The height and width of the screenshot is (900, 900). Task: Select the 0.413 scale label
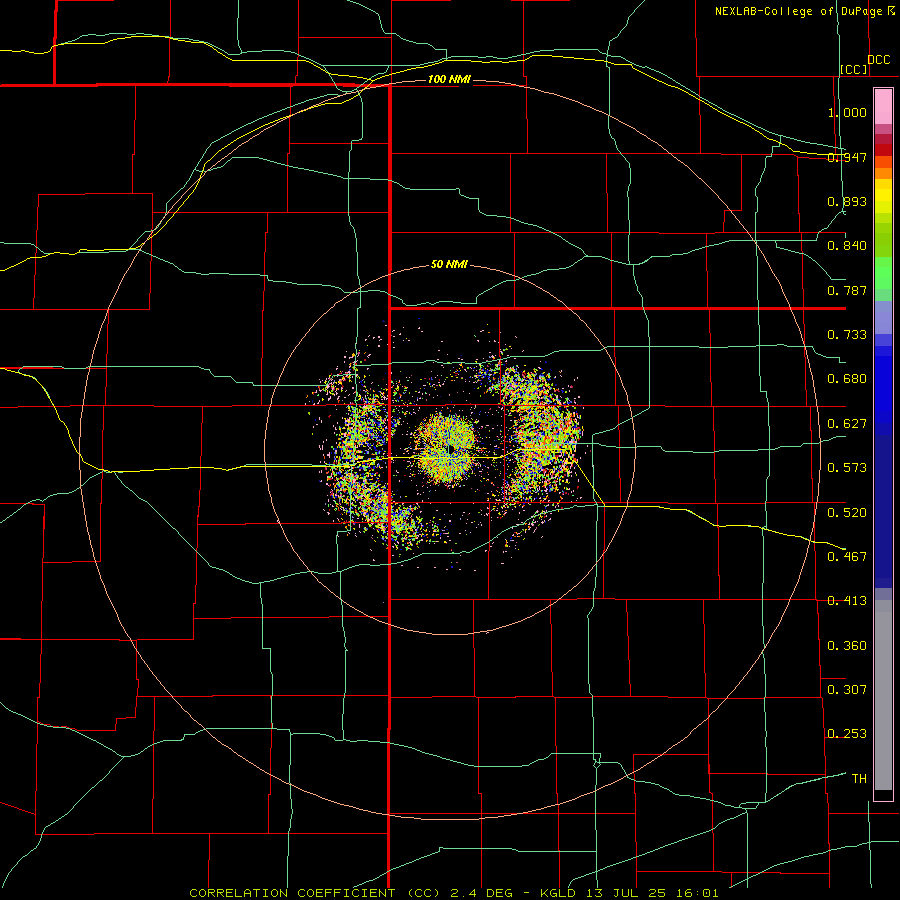(847, 601)
